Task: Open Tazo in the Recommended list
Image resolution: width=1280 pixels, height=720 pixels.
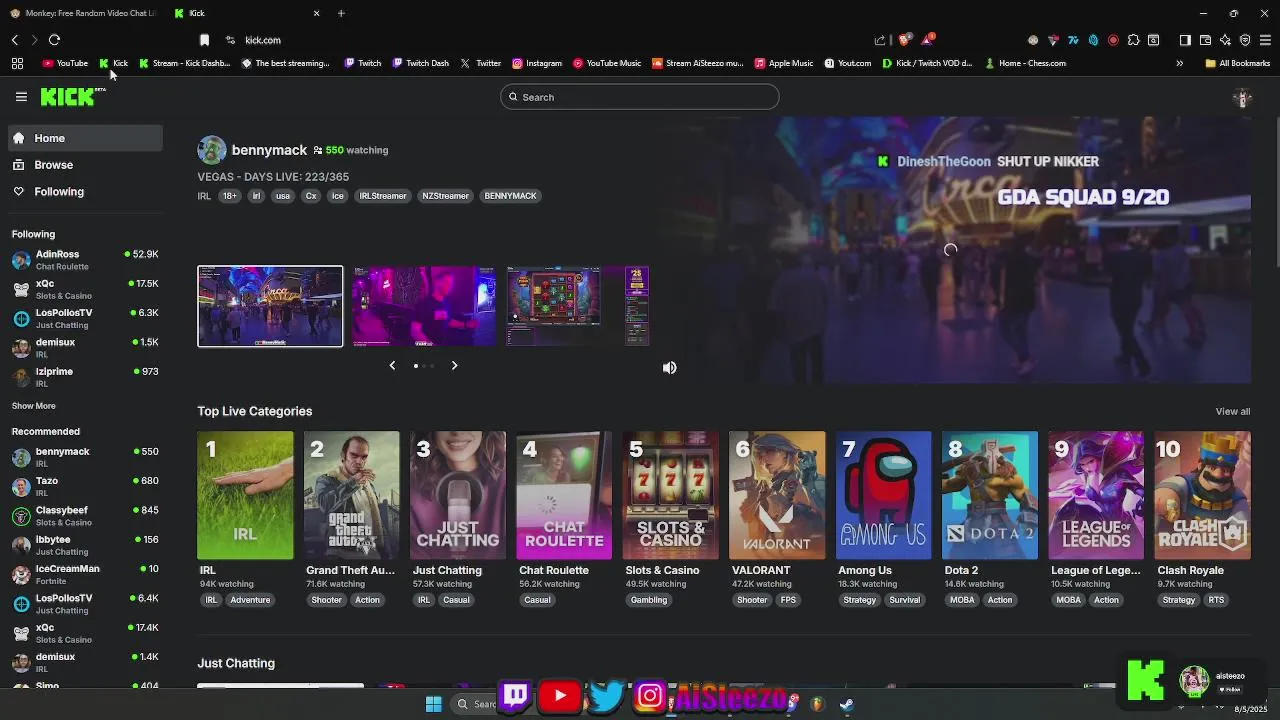Action: tap(85, 486)
